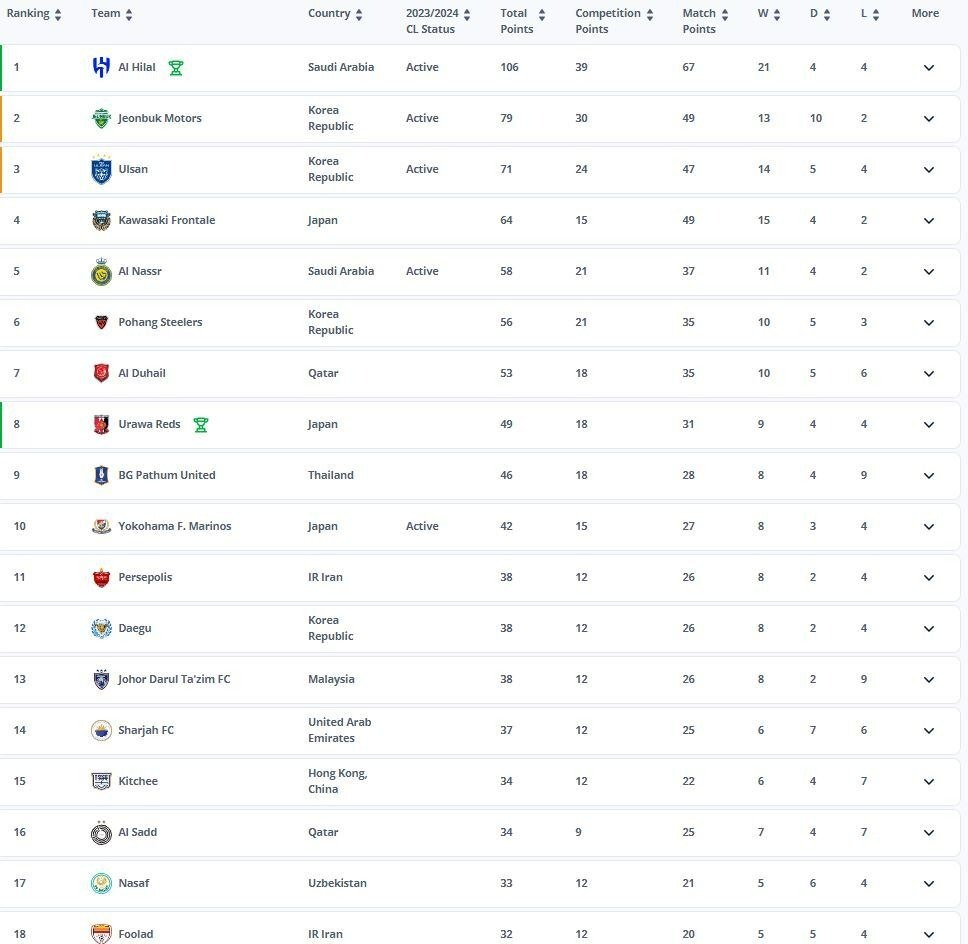The width and height of the screenshot is (968, 944).
Task: Open the Pohang Steelers team name
Action: 161,322
